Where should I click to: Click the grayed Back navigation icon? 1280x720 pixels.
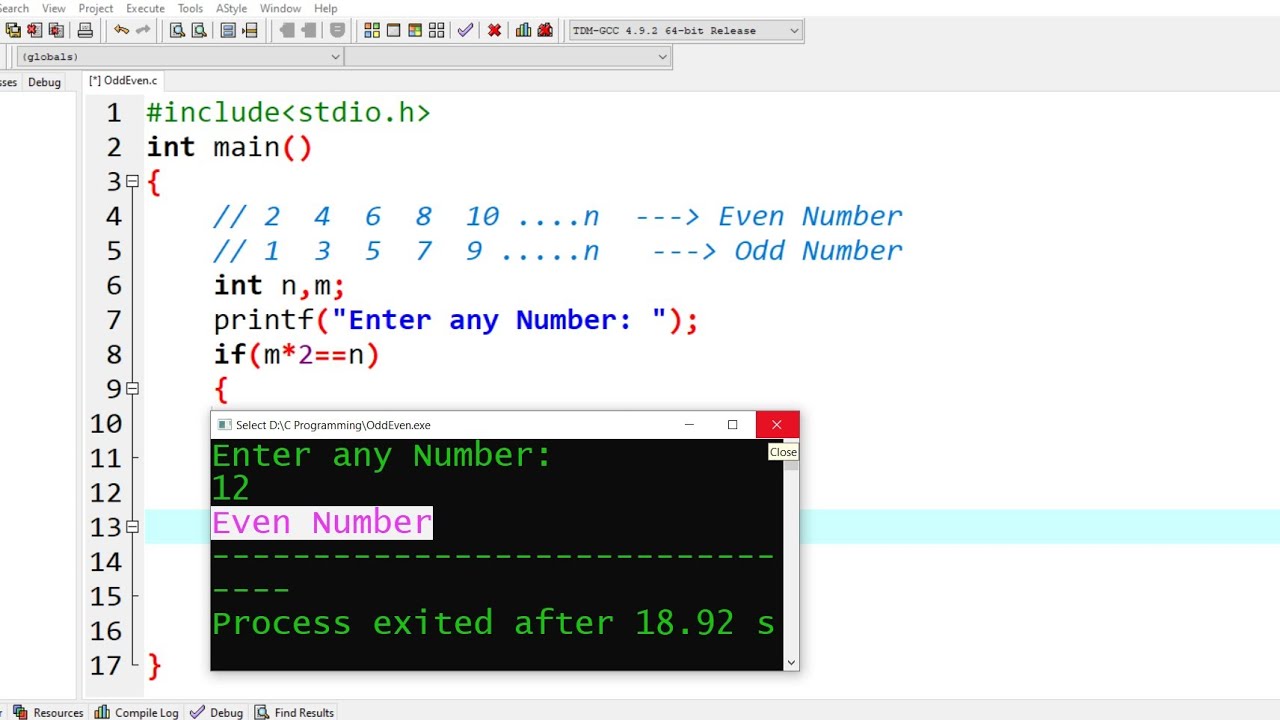click(286, 30)
